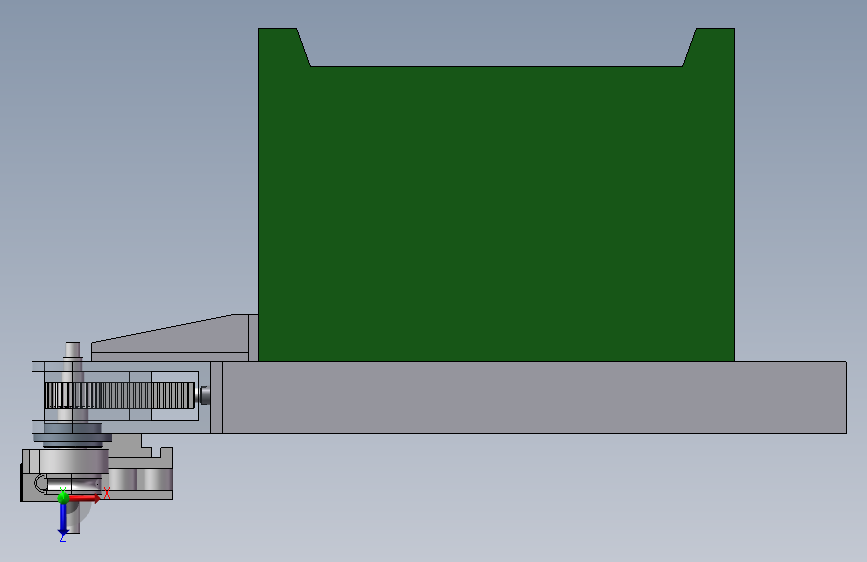Click the blue Z axis arrow

[63, 519]
